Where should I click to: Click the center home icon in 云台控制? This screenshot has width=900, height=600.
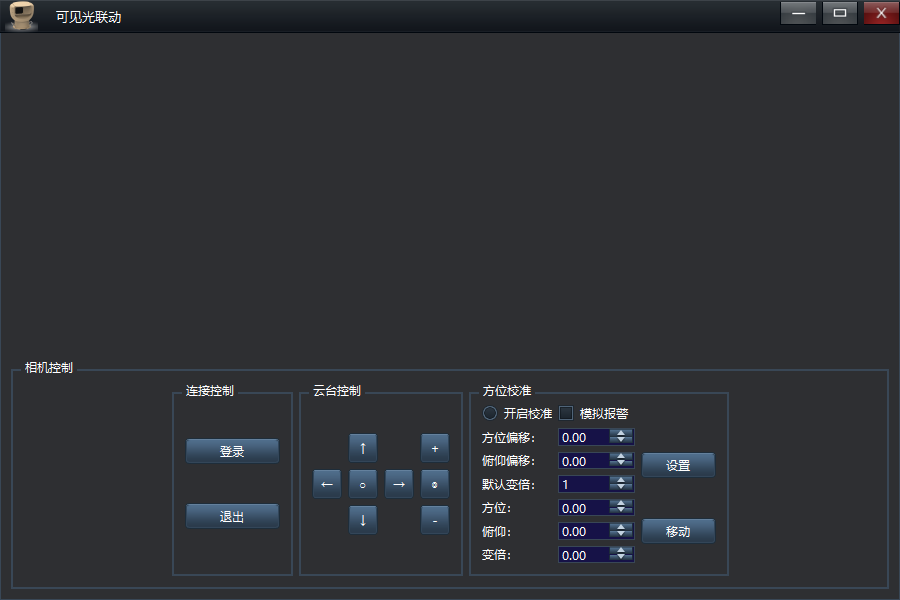(x=362, y=484)
